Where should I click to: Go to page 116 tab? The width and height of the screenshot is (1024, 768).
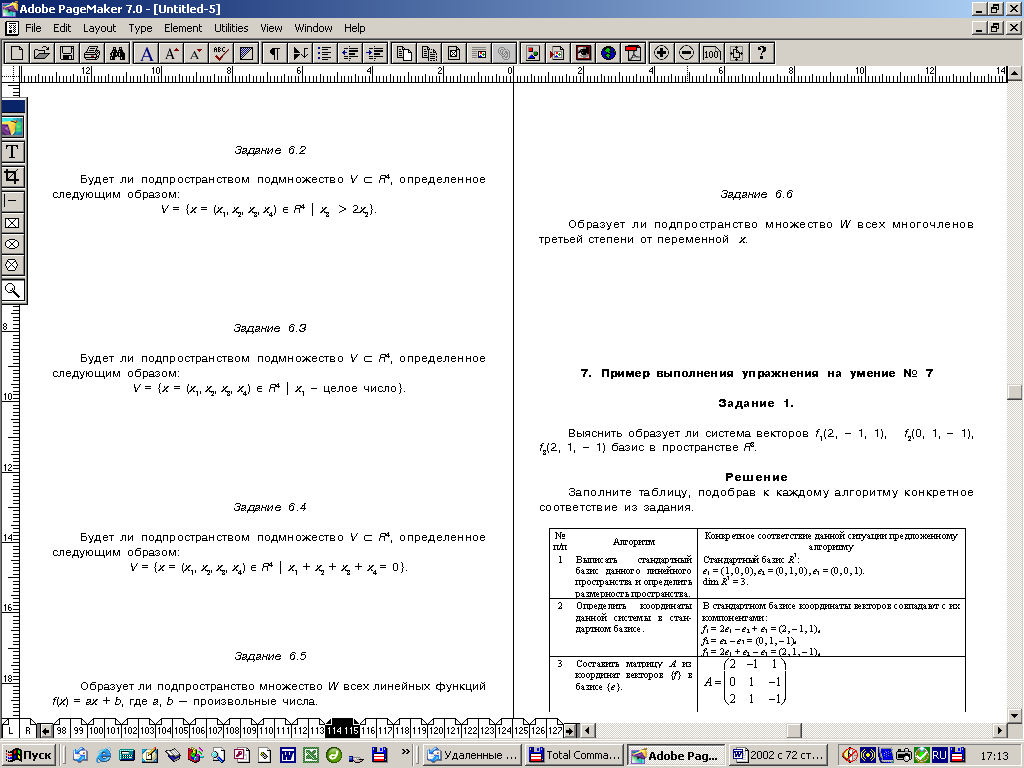tap(368, 730)
